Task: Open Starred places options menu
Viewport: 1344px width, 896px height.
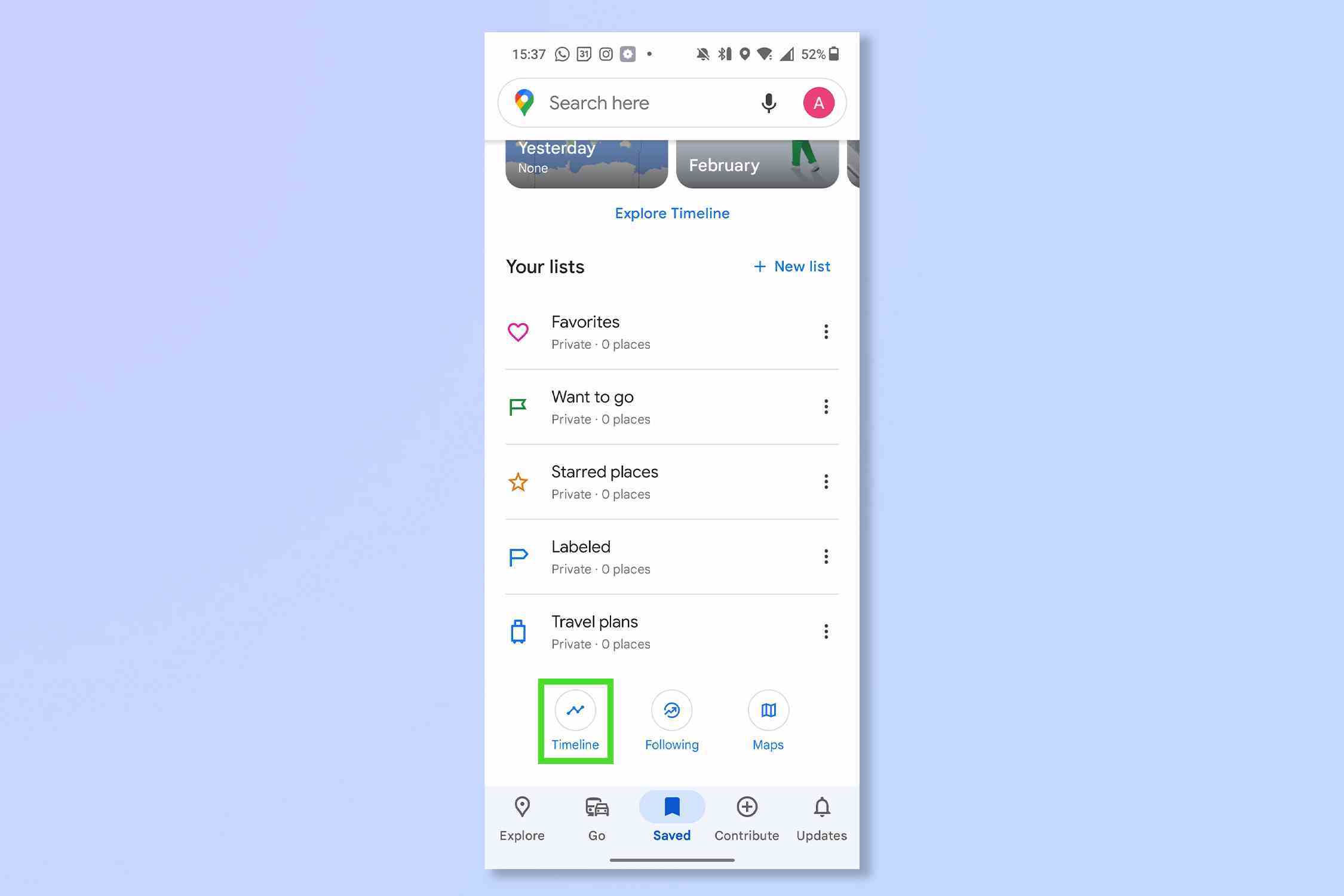Action: click(825, 481)
